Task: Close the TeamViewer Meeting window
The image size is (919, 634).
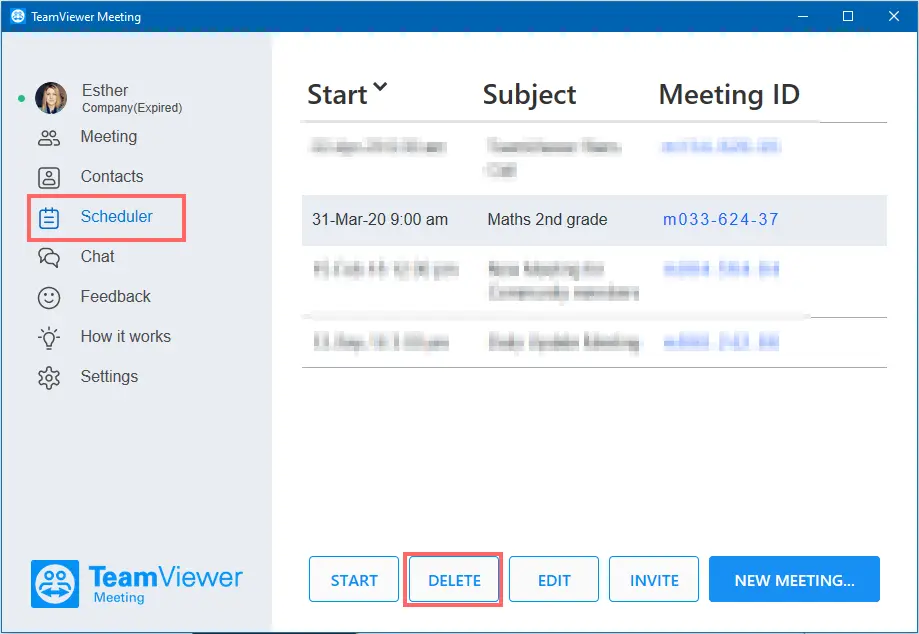Action: tap(893, 16)
